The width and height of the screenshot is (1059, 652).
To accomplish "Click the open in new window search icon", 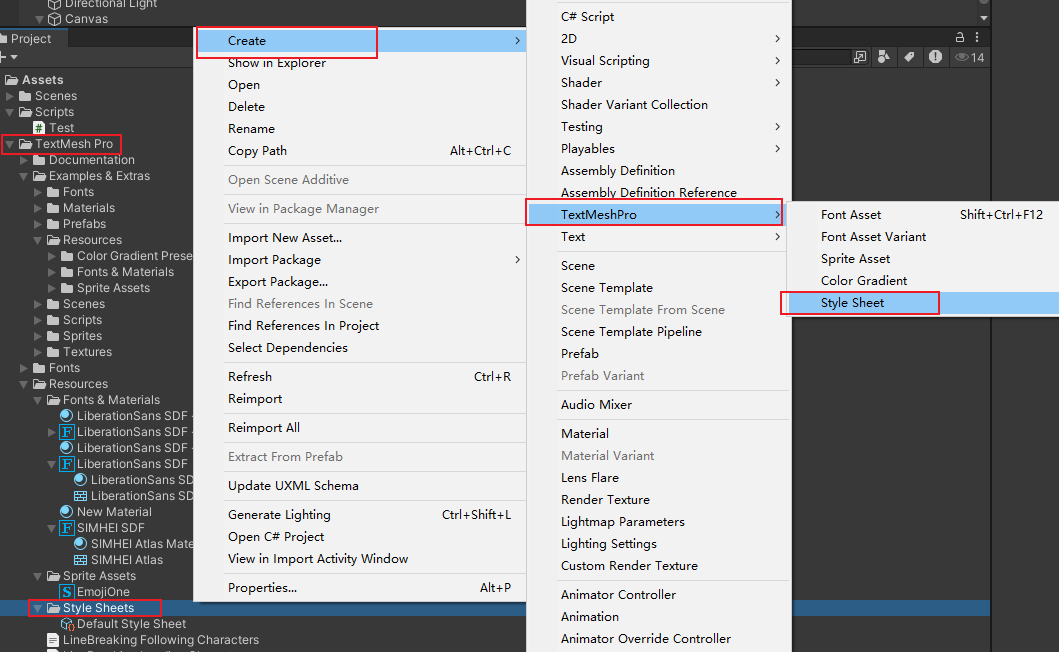I will coord(859,57).
